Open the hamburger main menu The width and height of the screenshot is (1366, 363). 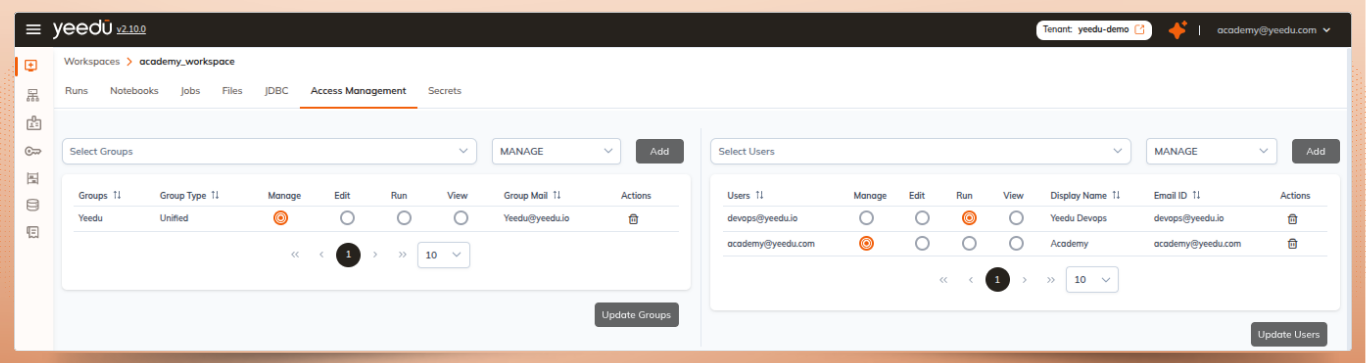click(33, 30)
